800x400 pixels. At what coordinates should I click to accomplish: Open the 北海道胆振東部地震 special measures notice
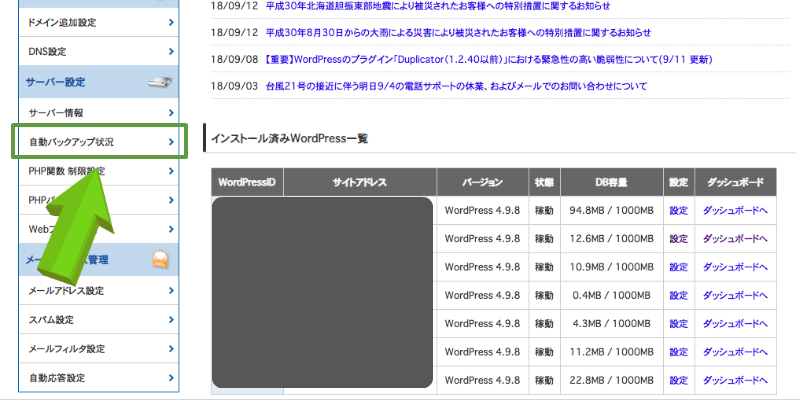click(438, 6)
